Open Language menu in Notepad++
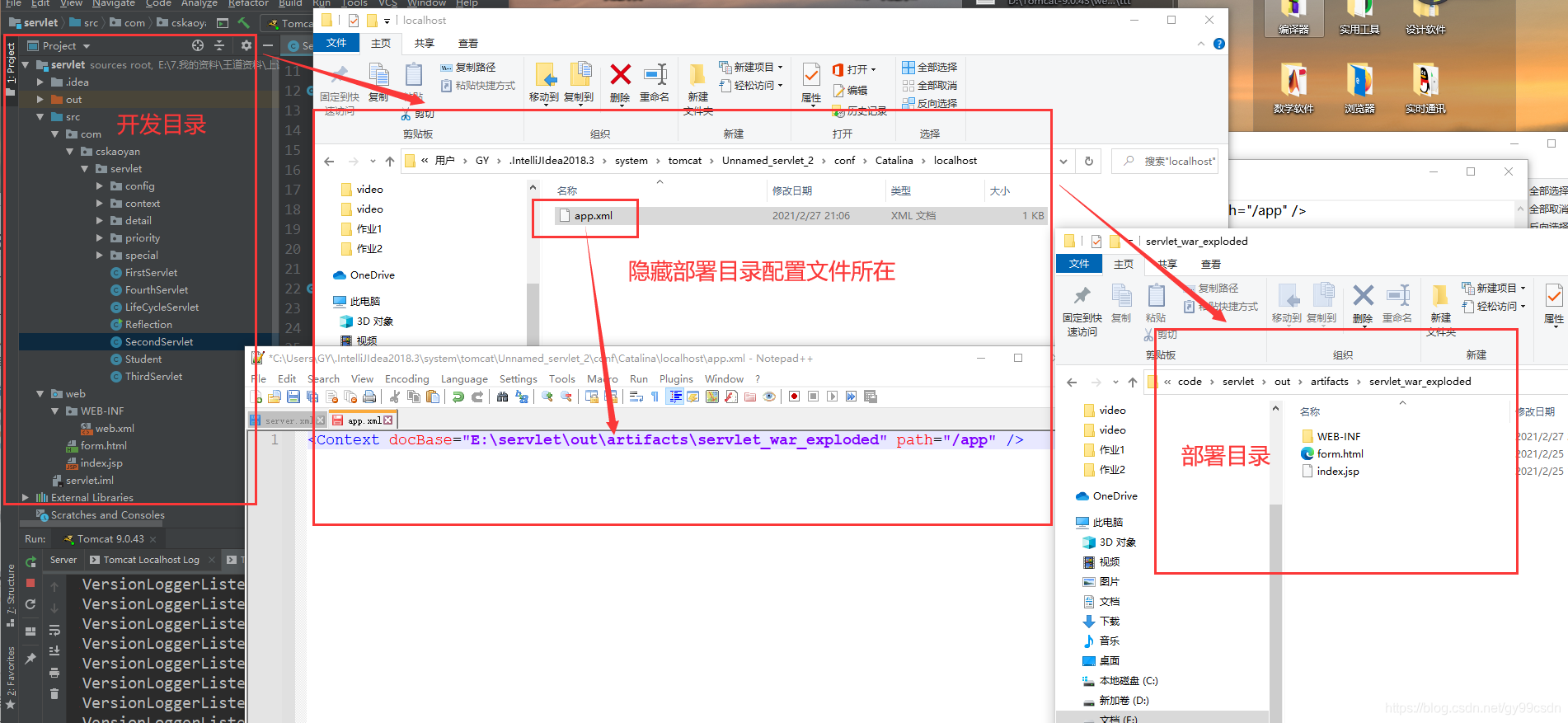Viewport: 1568px width, 723px height. pyautogui.click(x=464, y=378)
